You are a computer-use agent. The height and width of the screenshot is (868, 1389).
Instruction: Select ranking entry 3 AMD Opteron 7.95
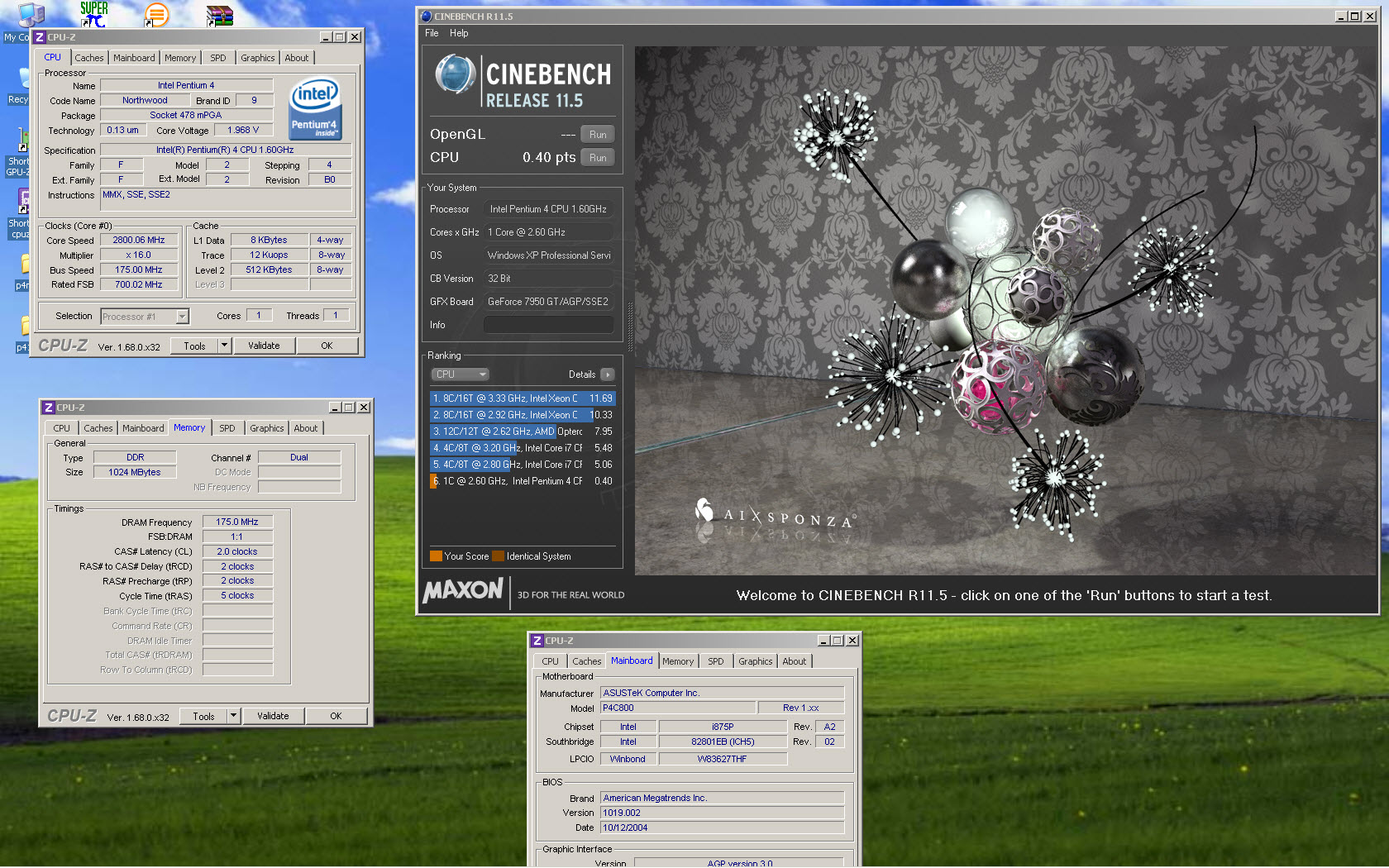tap(523, 432)
